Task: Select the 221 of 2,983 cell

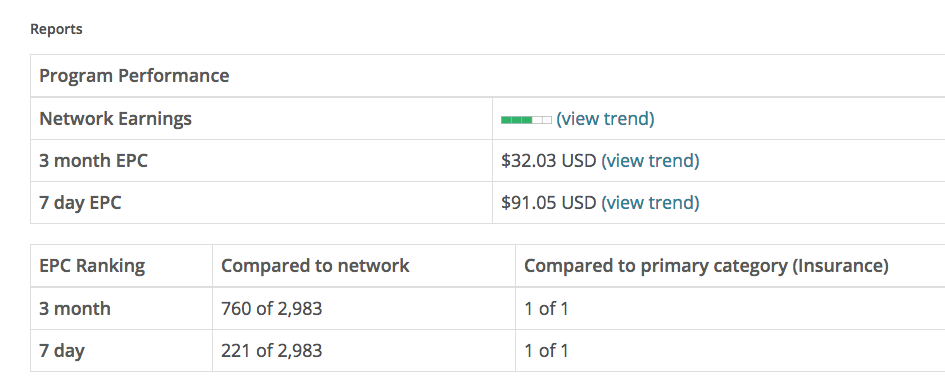Action: click(272, 350)
